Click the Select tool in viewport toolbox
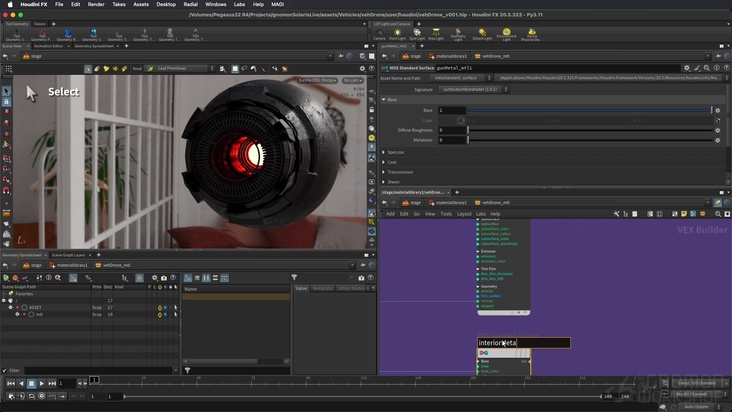 point(7,91)
